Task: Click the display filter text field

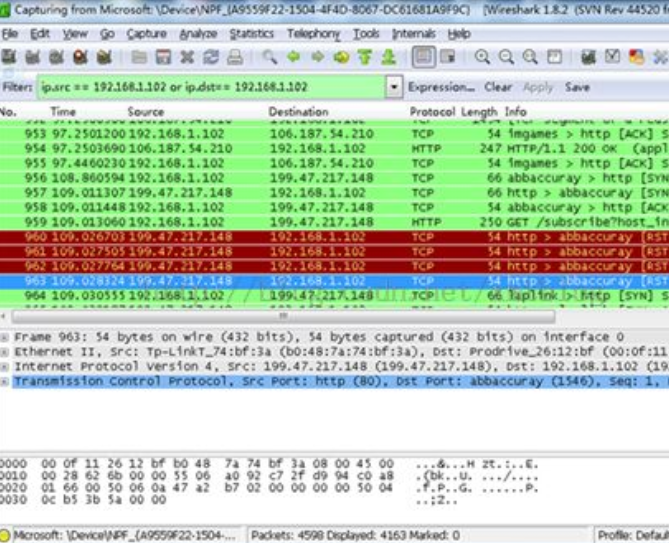Action: [211, 87]
